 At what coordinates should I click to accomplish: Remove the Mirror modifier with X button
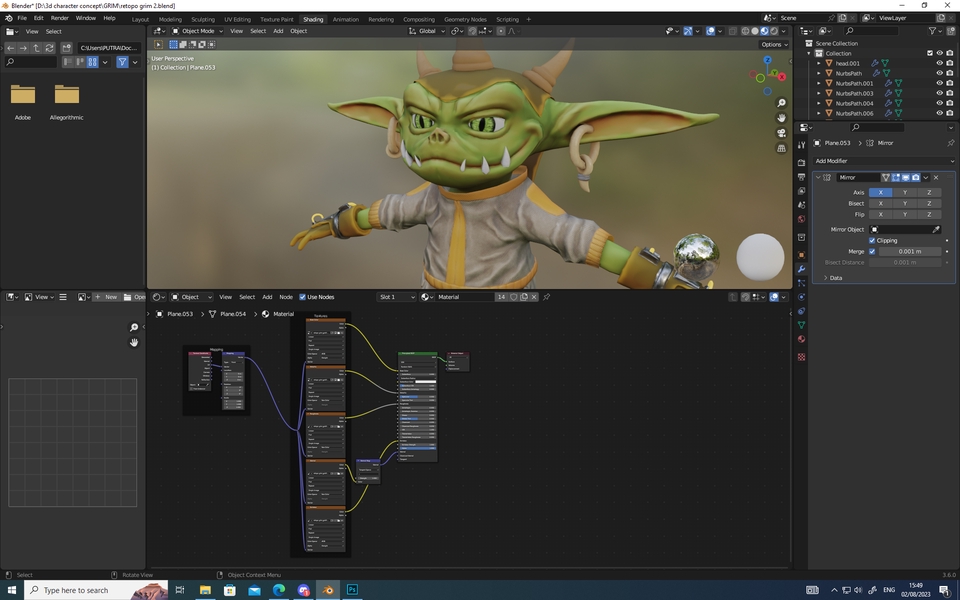[936, 178]
